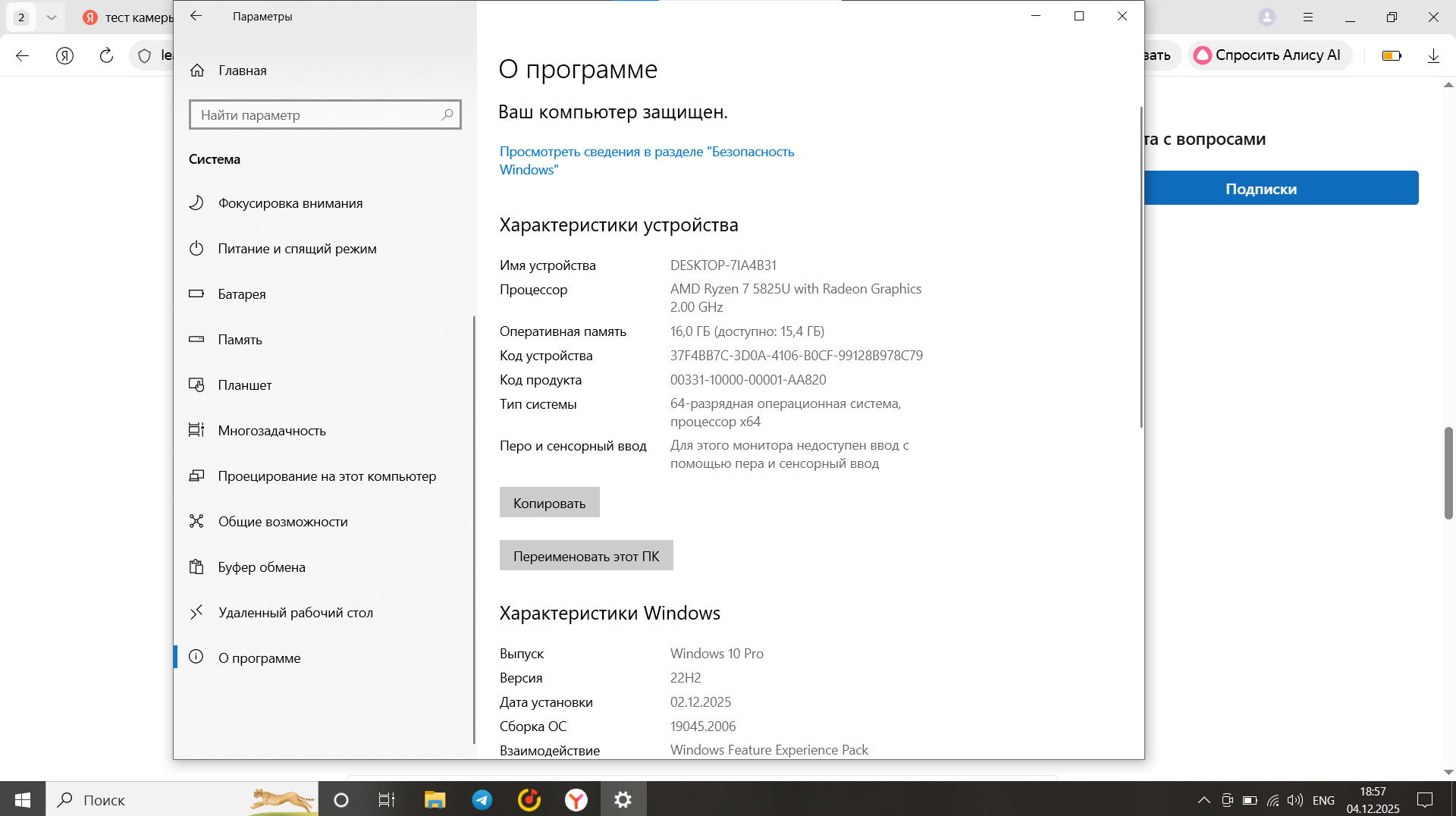The image size is (1456, 816).
Task: Click the Yandex home Я icon in browser
Action: pyautogui.click(x=65, y=55)
